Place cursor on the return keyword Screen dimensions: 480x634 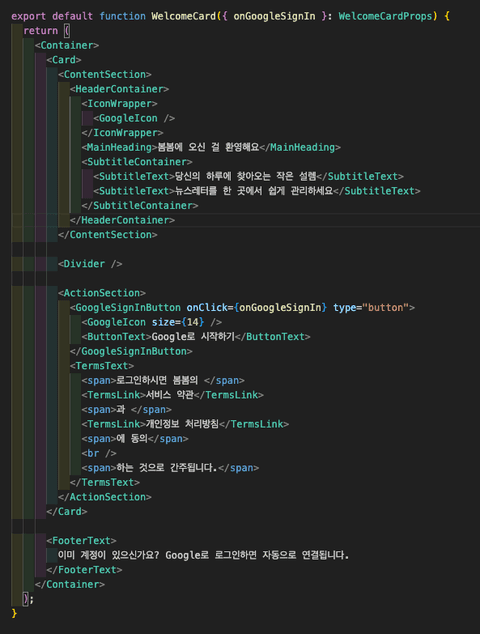(x=40, y=31)
